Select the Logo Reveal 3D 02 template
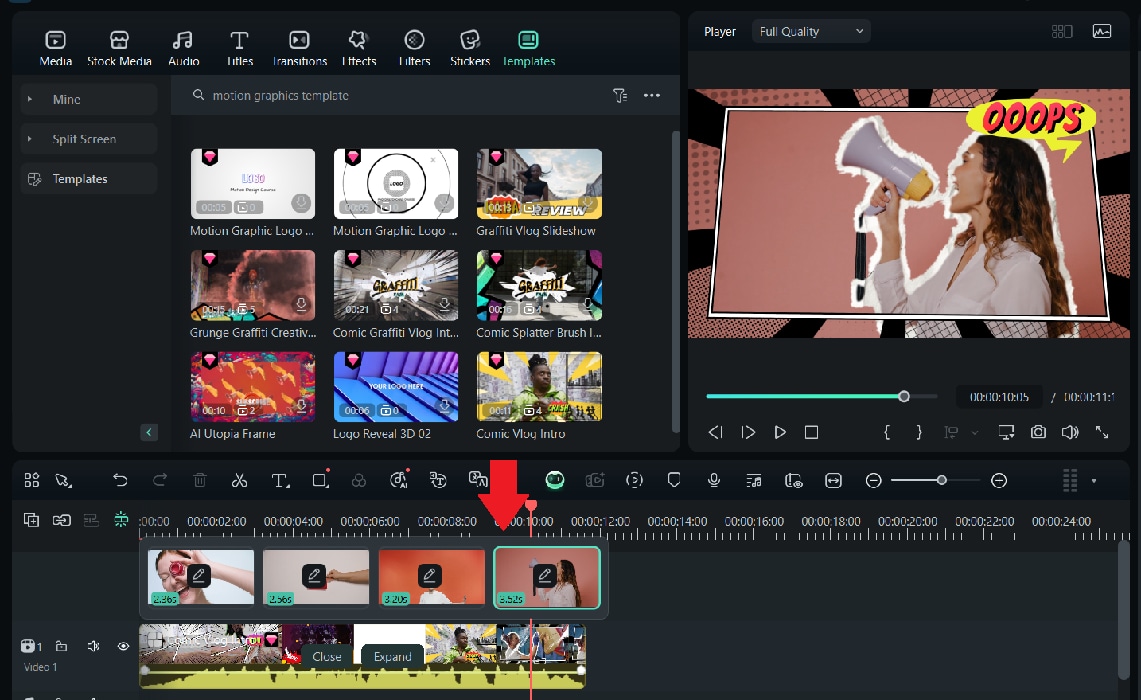 [396, 397]
